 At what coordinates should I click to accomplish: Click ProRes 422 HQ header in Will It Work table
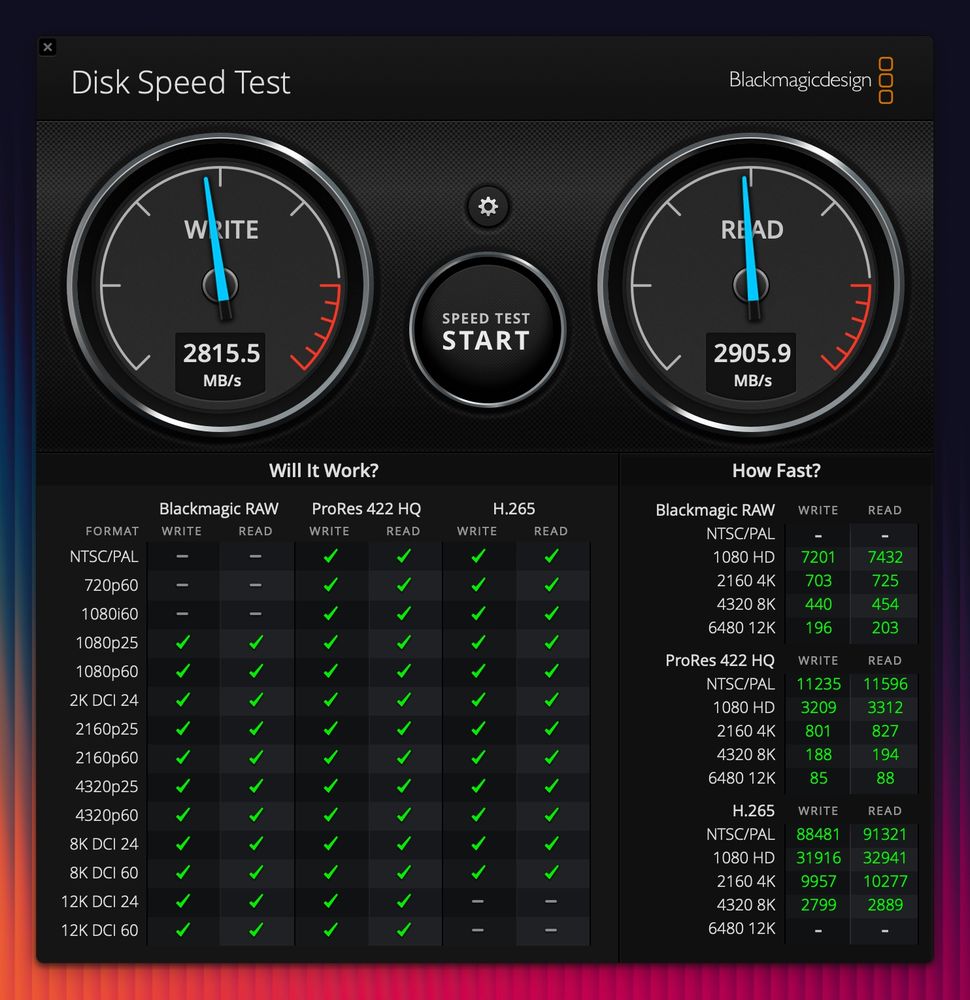coord(366,509)
